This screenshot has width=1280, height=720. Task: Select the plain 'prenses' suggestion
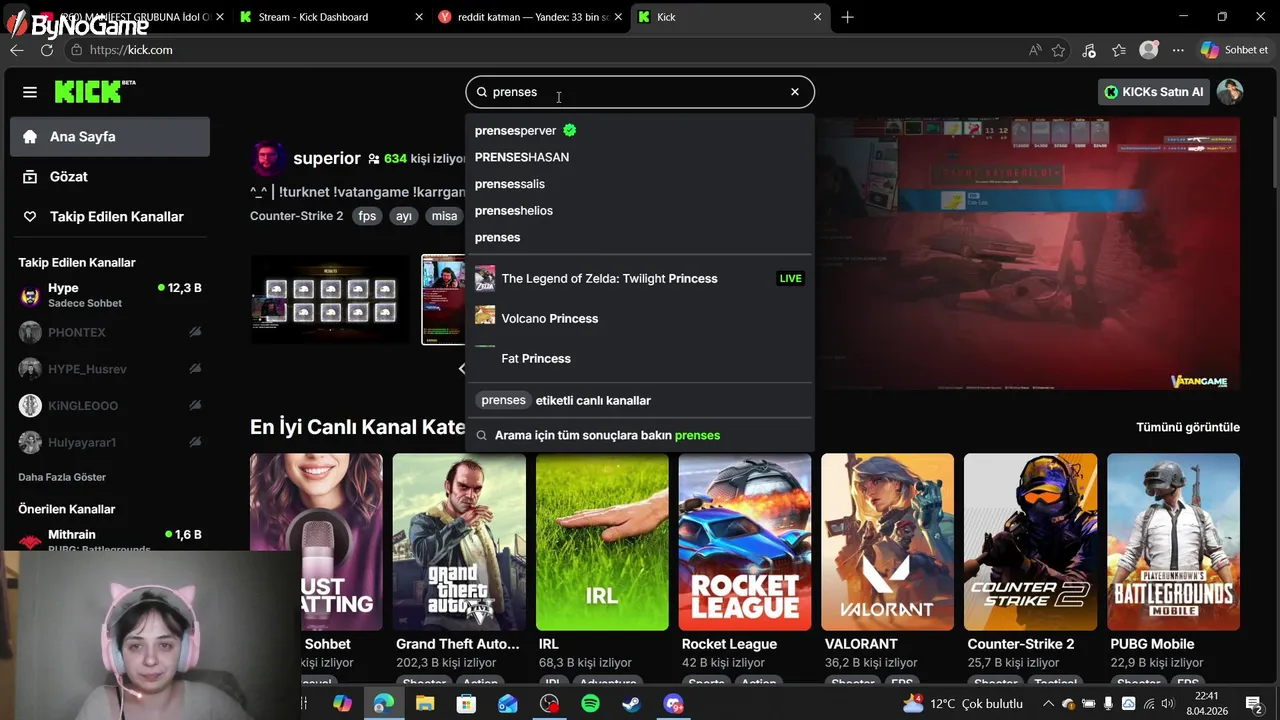(639, 238)
